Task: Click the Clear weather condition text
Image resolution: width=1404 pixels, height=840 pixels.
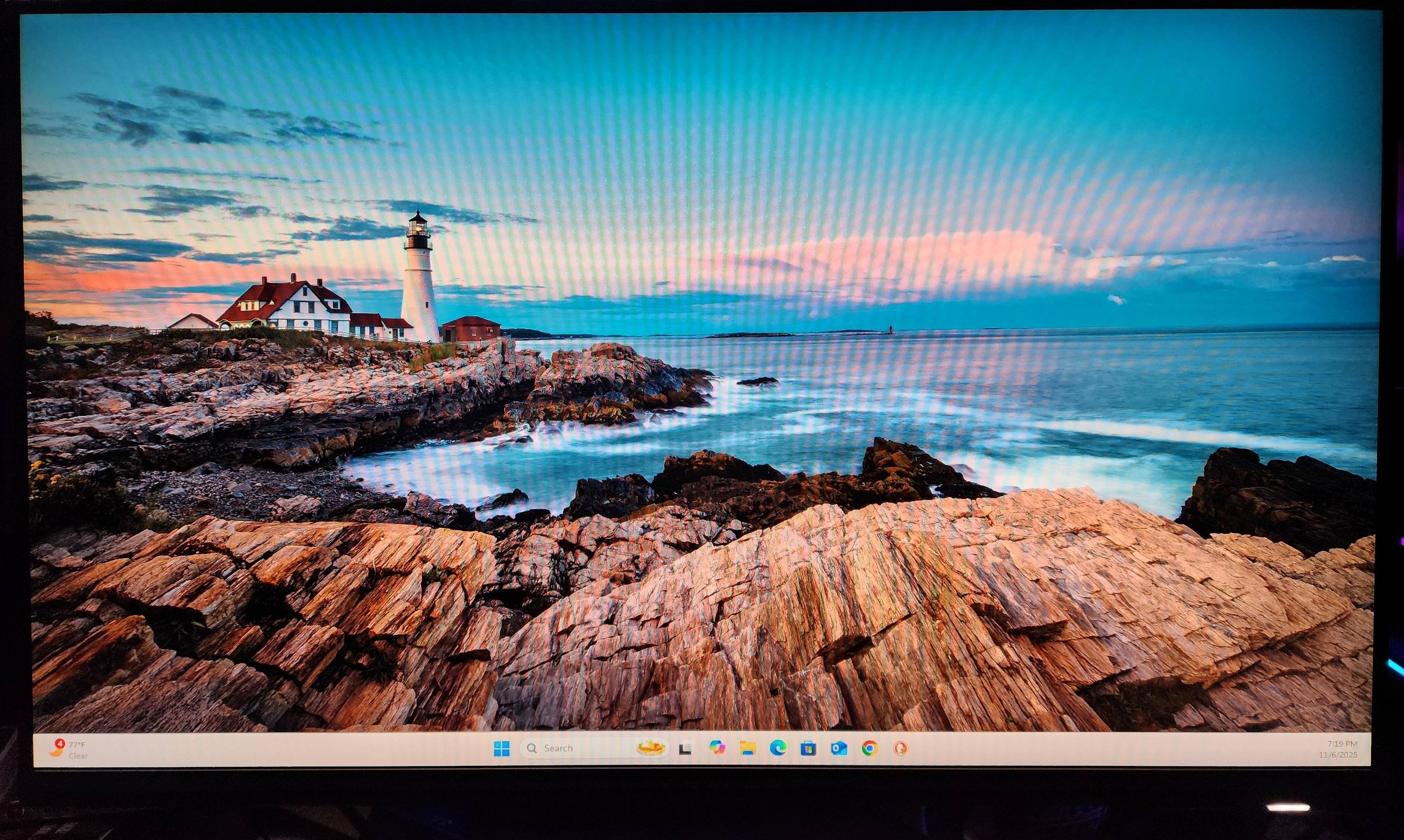Action: click(x=78, y=756)
